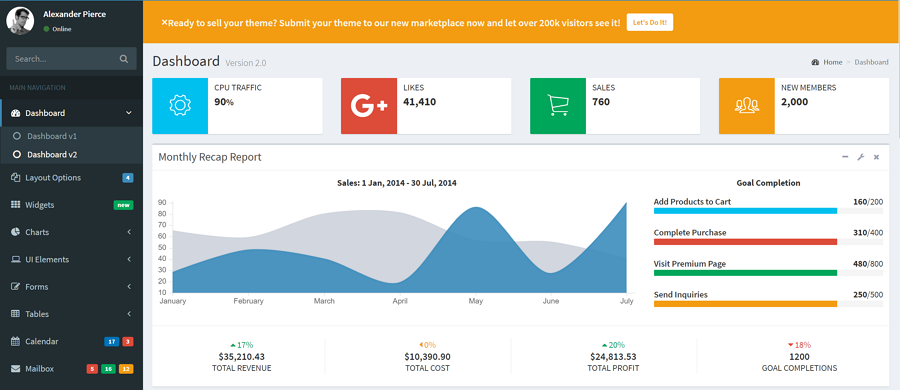The image size is (900, 390).
Task: Dismiss the marketplace banner with ×
Action: (x=165, y=23)
